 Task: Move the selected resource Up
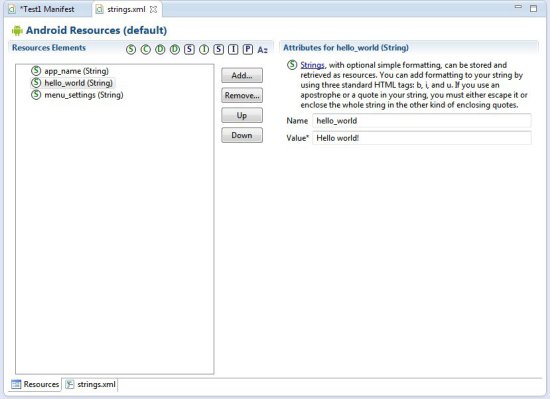click(242, 115)
